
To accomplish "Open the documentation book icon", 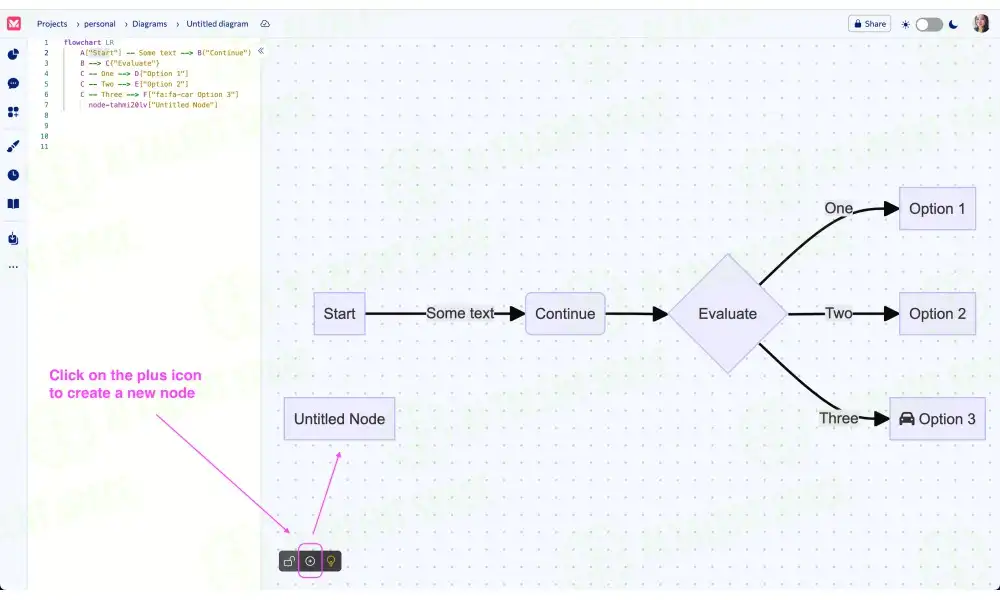I will tap(12, 203).
